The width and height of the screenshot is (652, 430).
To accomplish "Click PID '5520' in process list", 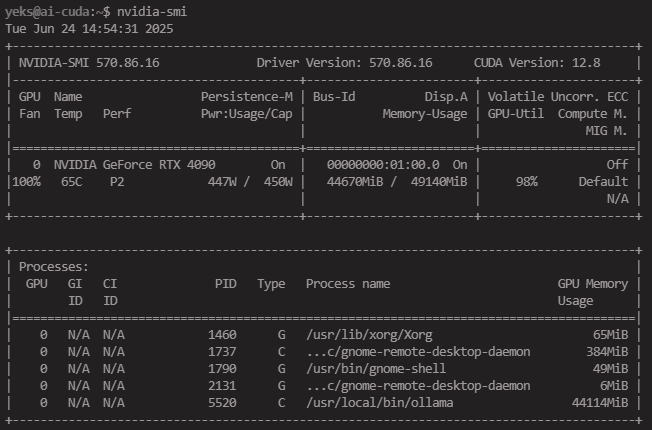I will pos(222,403).
